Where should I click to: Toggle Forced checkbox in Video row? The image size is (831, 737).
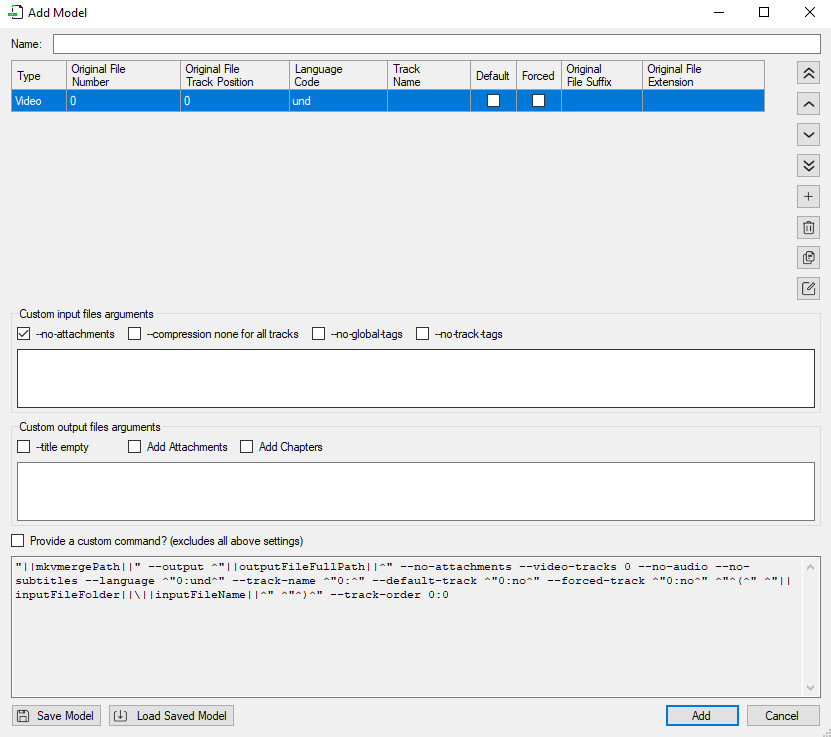click(538, 101)
